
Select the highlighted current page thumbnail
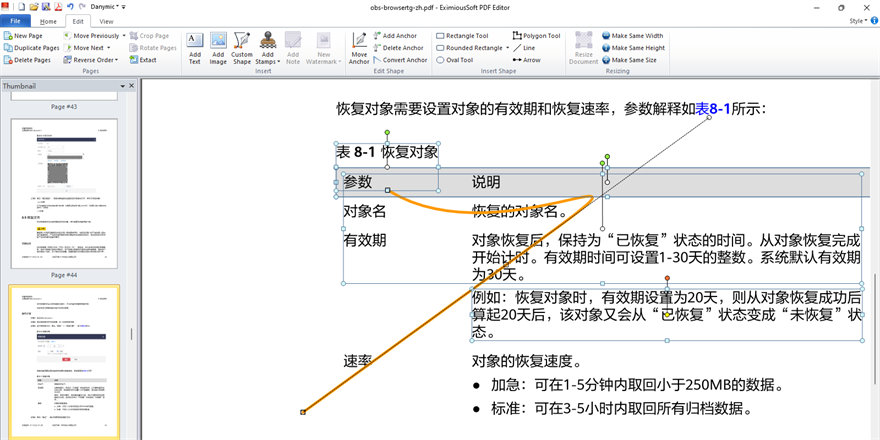[x=64, y=361]
